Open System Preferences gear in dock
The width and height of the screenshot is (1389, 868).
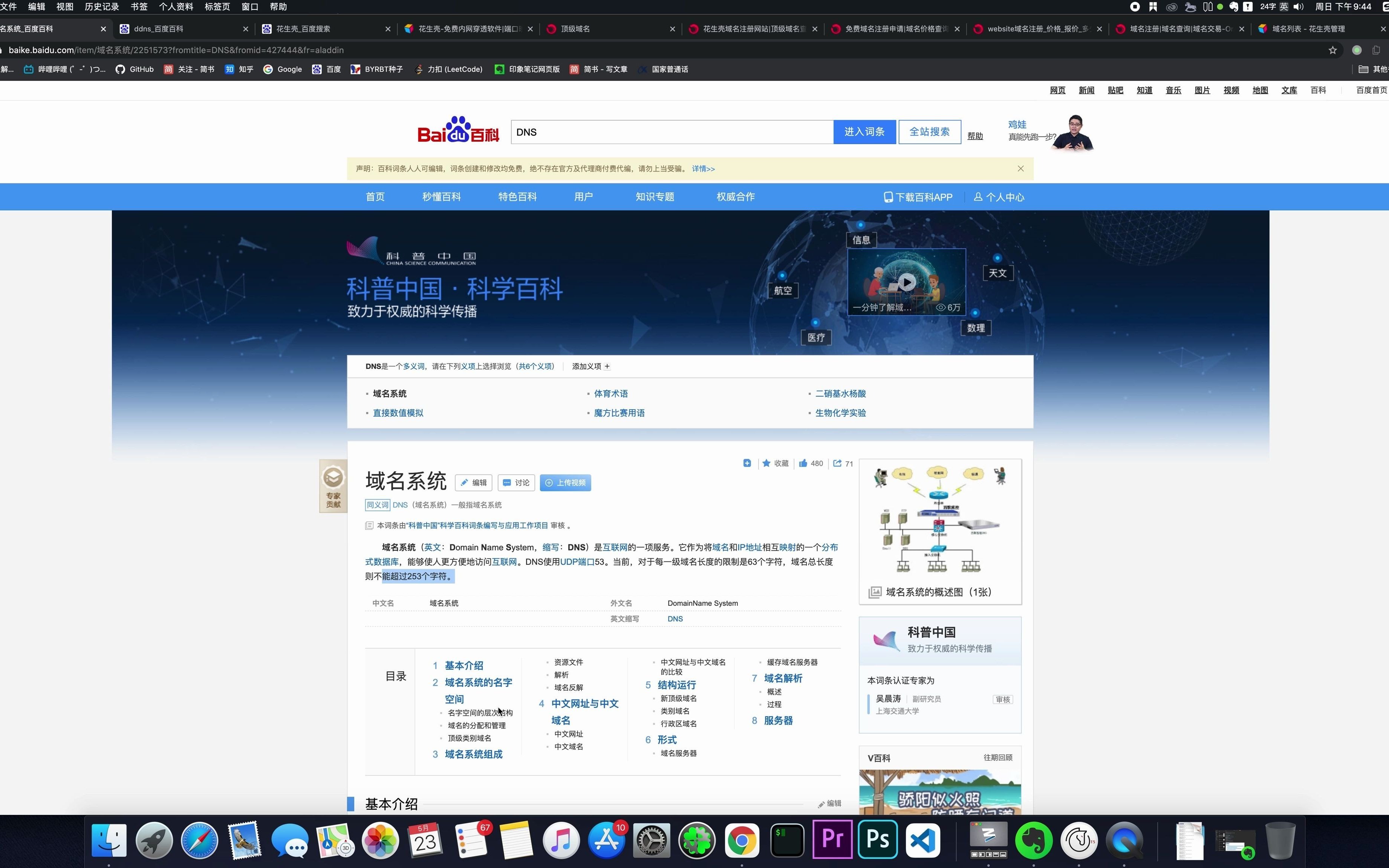click(652, 840)
